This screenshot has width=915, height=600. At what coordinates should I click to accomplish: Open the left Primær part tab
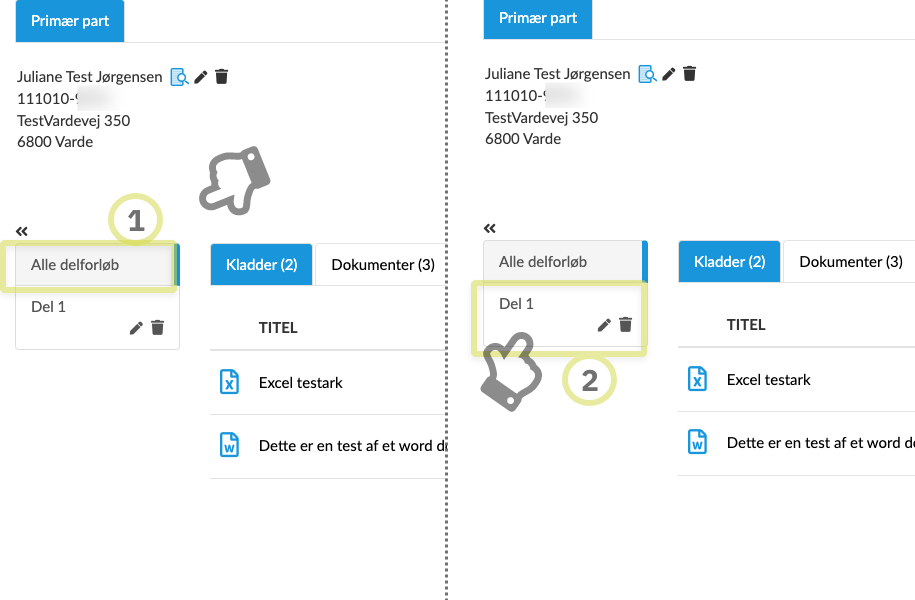pyautogui.click(x=69, y=21)
